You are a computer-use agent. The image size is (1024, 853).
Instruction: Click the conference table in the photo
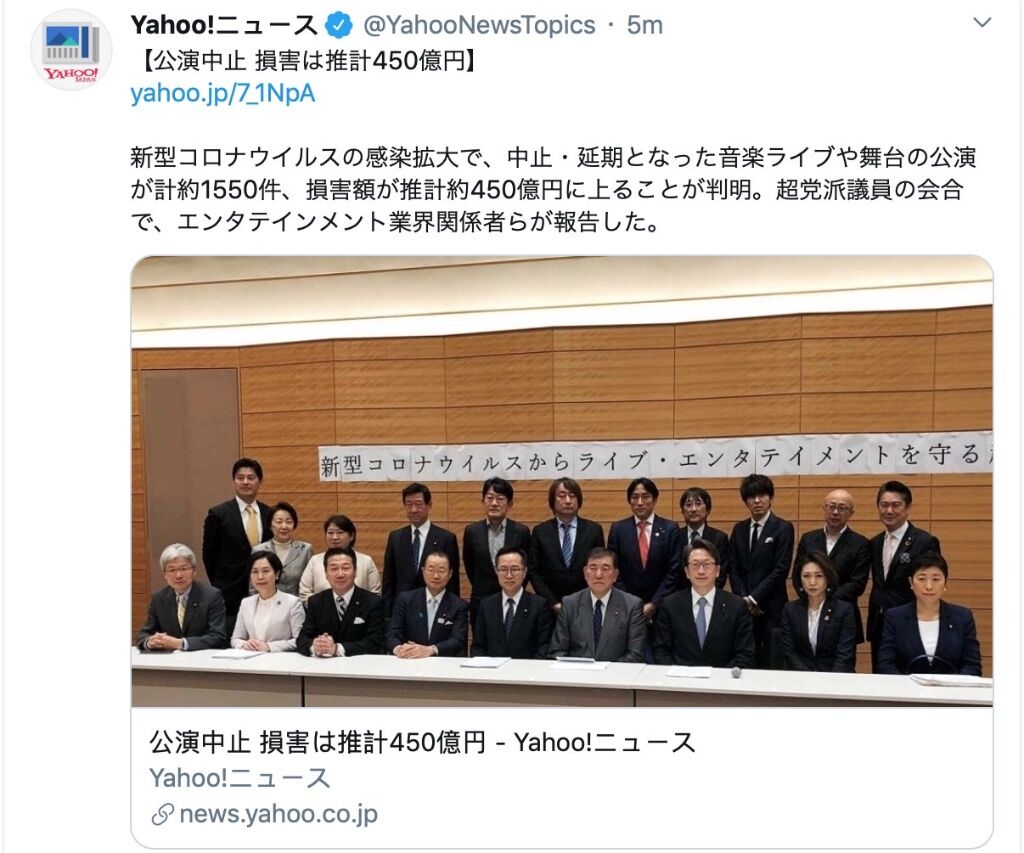point(562,678)
